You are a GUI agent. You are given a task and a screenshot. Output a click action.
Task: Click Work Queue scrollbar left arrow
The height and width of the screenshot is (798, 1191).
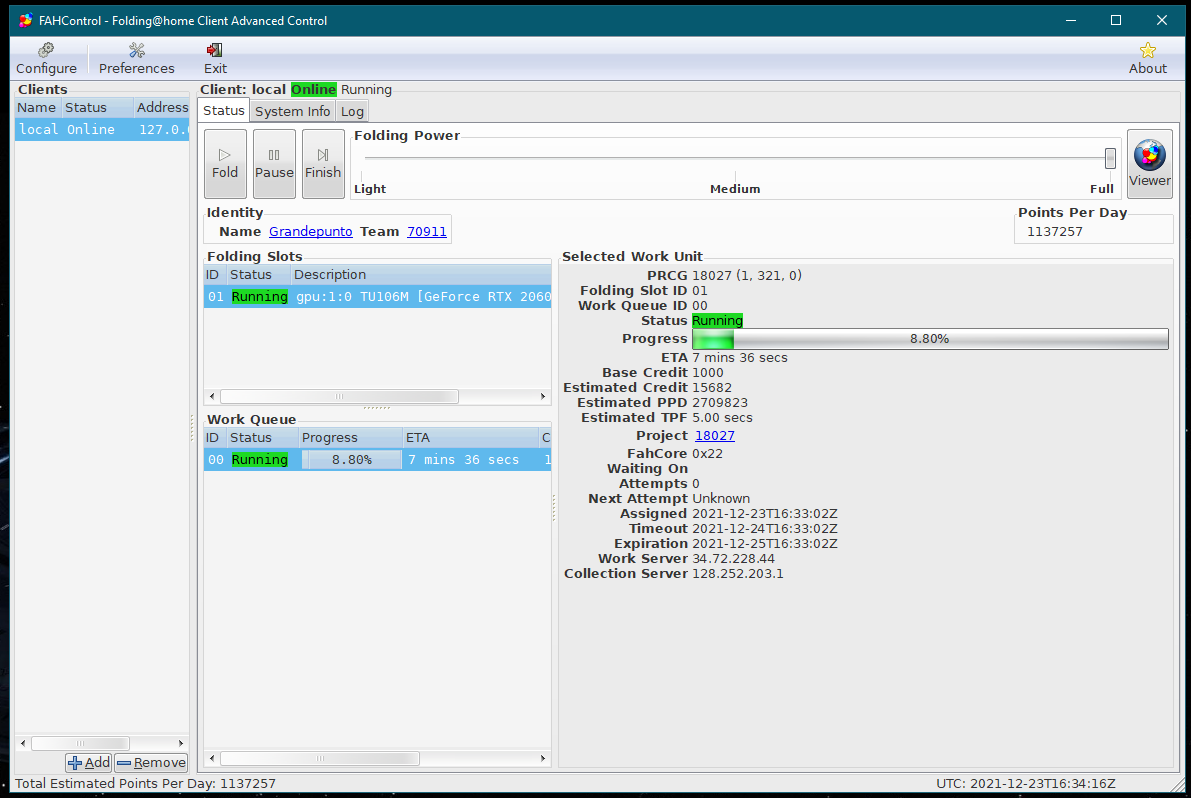pos(213,758)
